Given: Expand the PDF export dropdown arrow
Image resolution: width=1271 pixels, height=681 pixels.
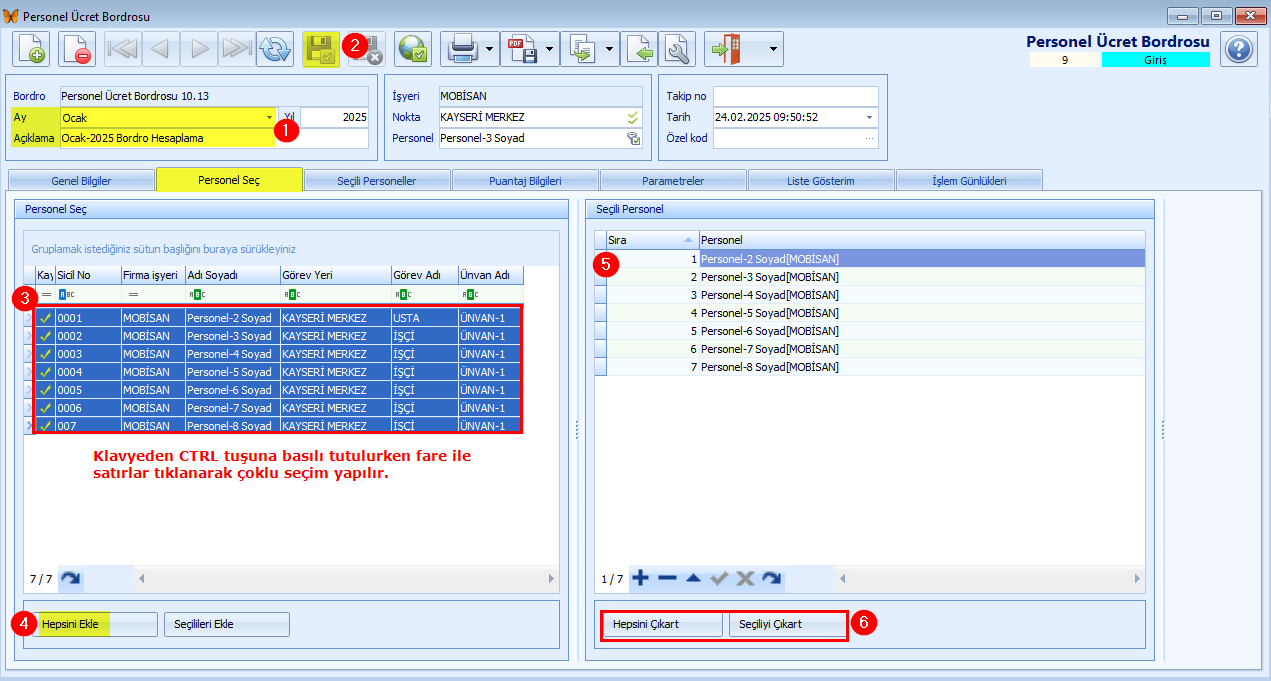Looking at the screenshot, I should (550, 49).
